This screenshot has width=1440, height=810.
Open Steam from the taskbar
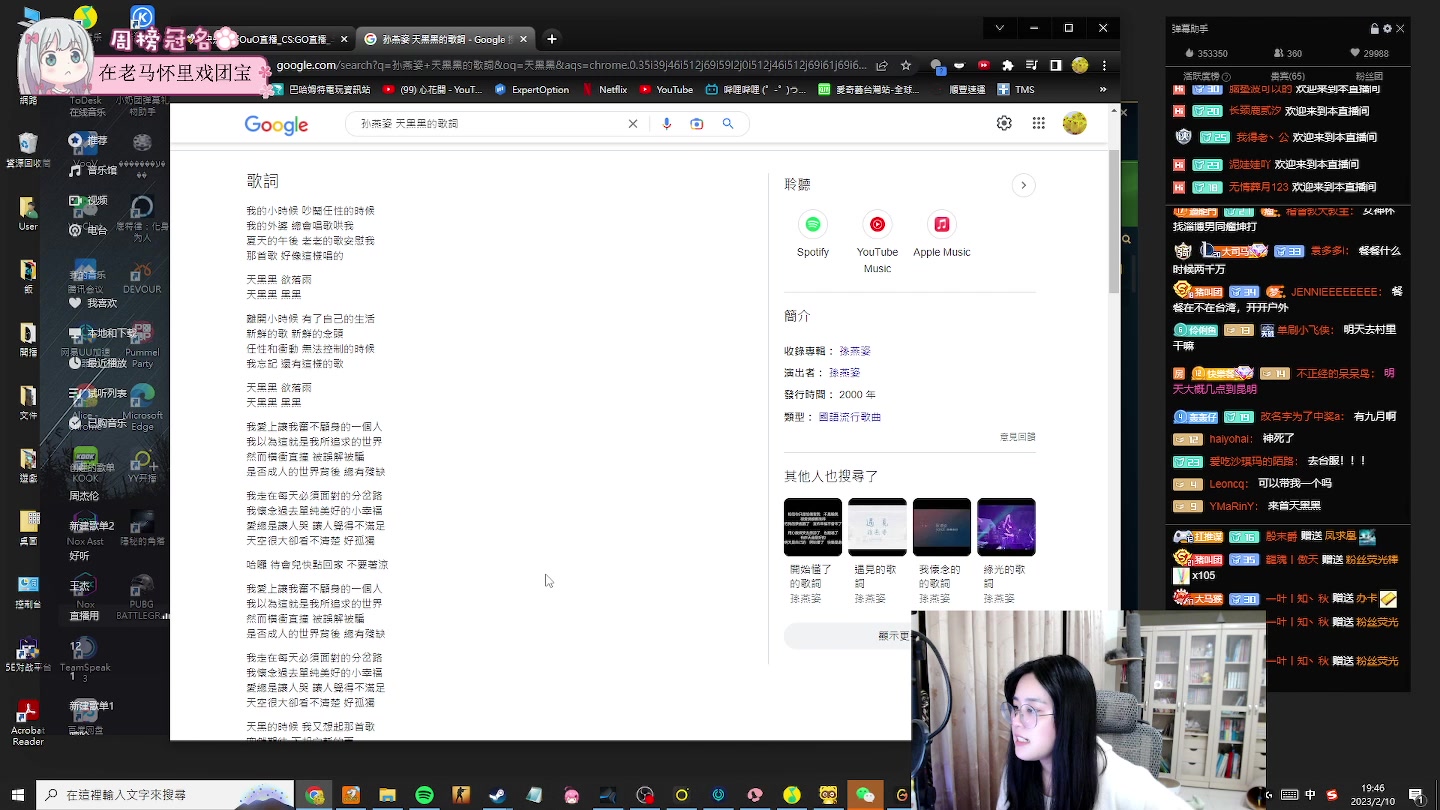point(497,795)
